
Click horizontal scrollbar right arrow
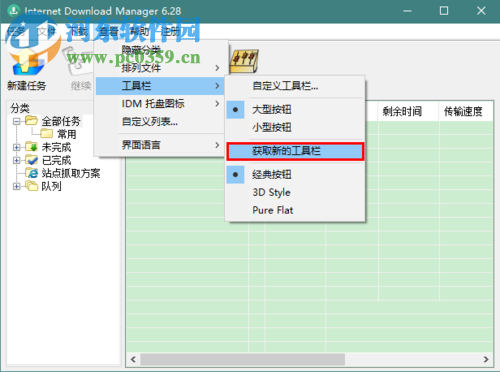[486, 359]
